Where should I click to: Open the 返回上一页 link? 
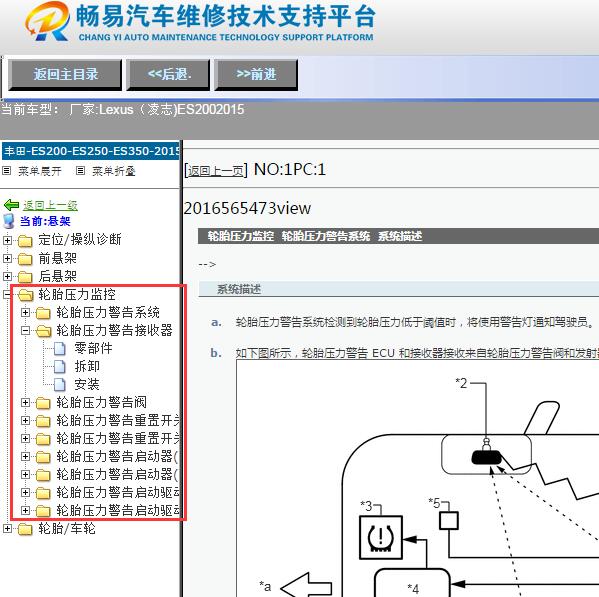coord(216,170)
